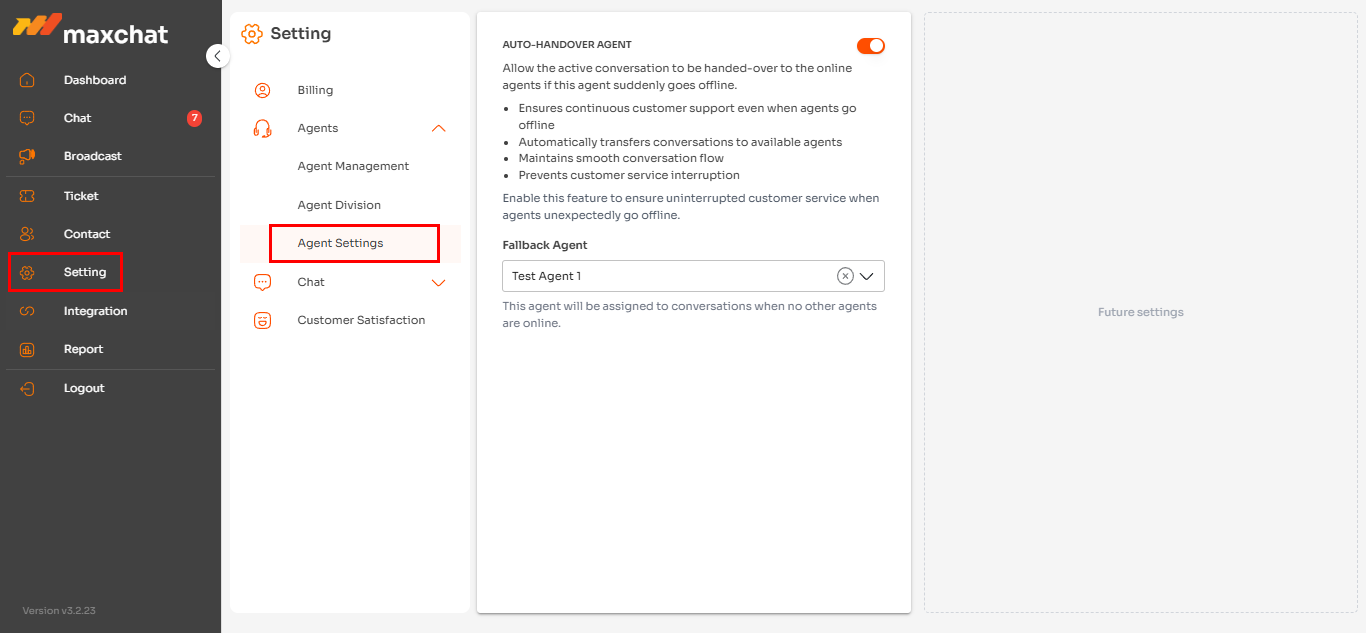Click the Contact people icon
The width and height of the screenshot is (1366, 633).
[27, 234]
